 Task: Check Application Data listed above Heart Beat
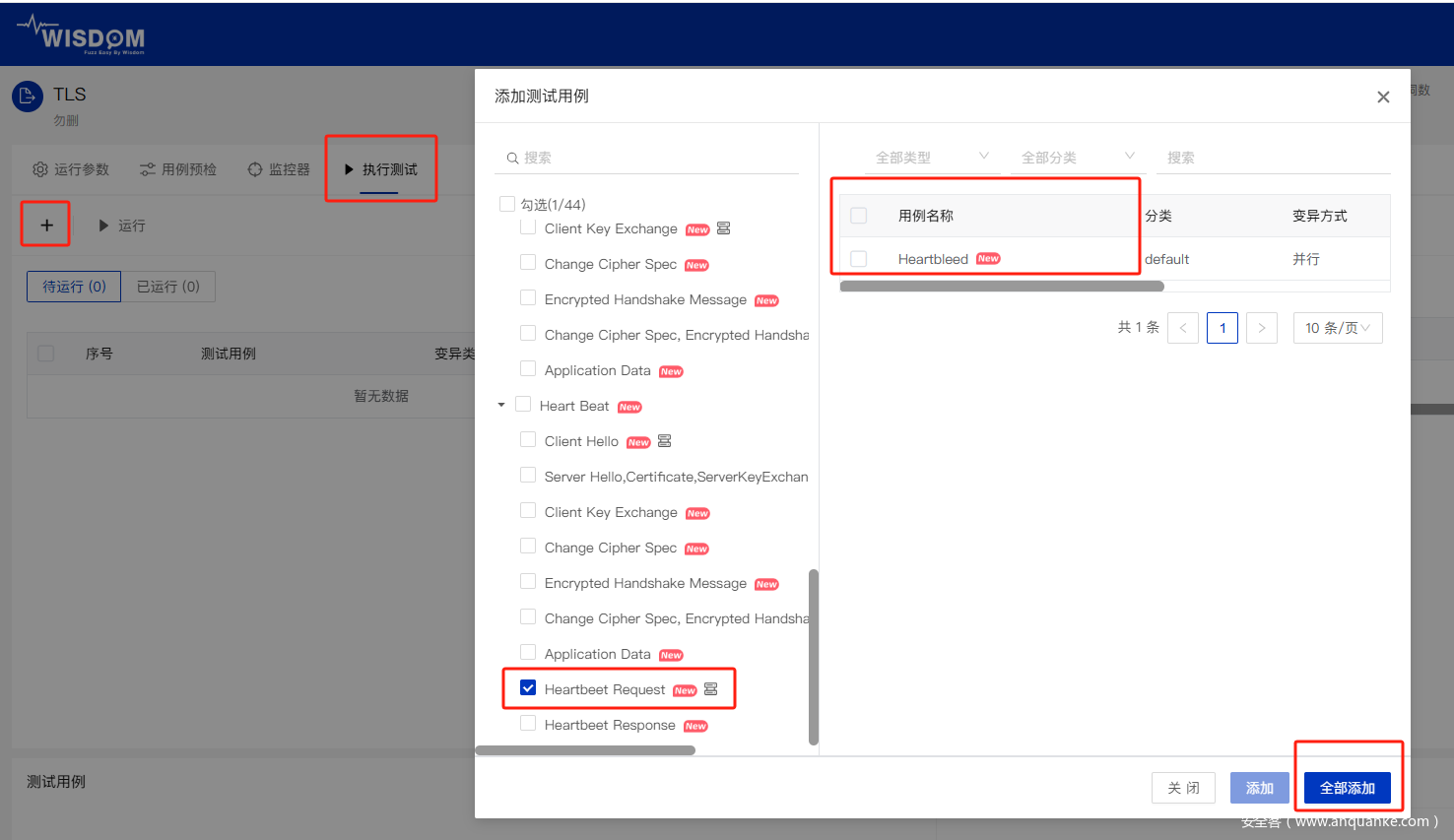tap(528, 369)
